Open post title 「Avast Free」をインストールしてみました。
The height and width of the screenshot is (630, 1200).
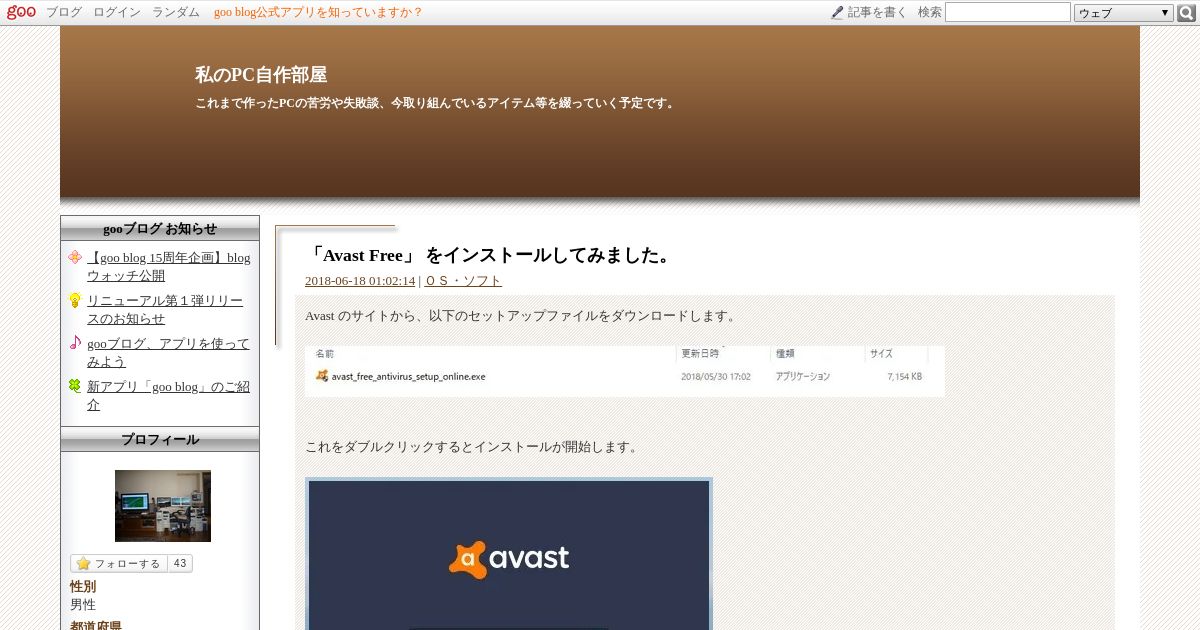click(488, 255)
